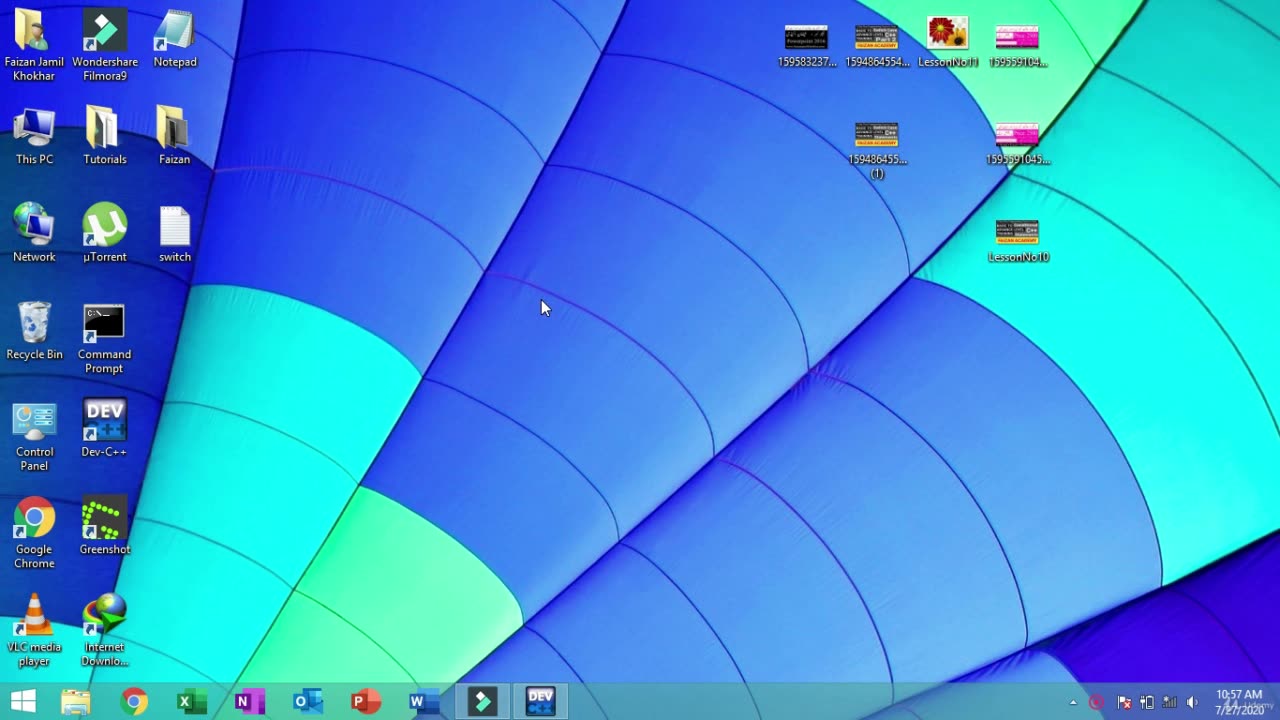Open Word from the taskbar
Image resolution: width=1280 pixels, height=720 pixels.
423,702
